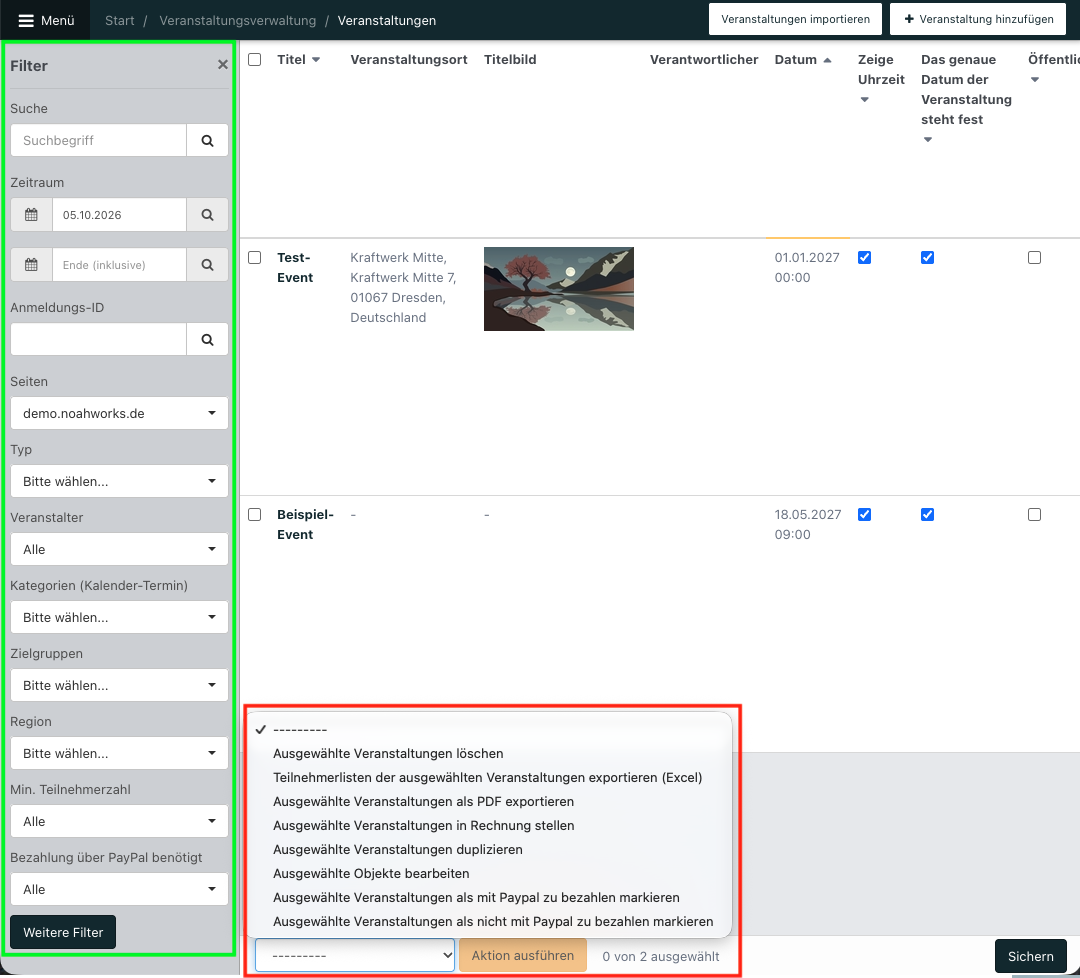Close the Filter panel with the X
The image size is (1080, 978).
click(x=222, y=65)
